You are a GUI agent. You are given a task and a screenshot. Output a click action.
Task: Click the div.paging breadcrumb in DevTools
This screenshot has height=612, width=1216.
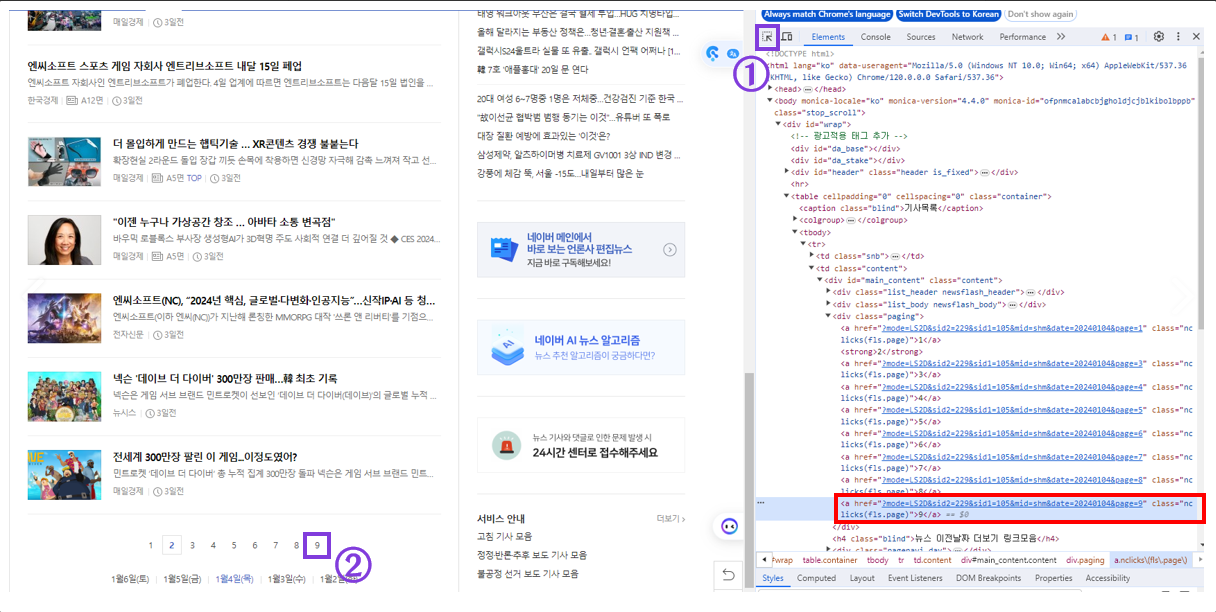coord(1085,560)
